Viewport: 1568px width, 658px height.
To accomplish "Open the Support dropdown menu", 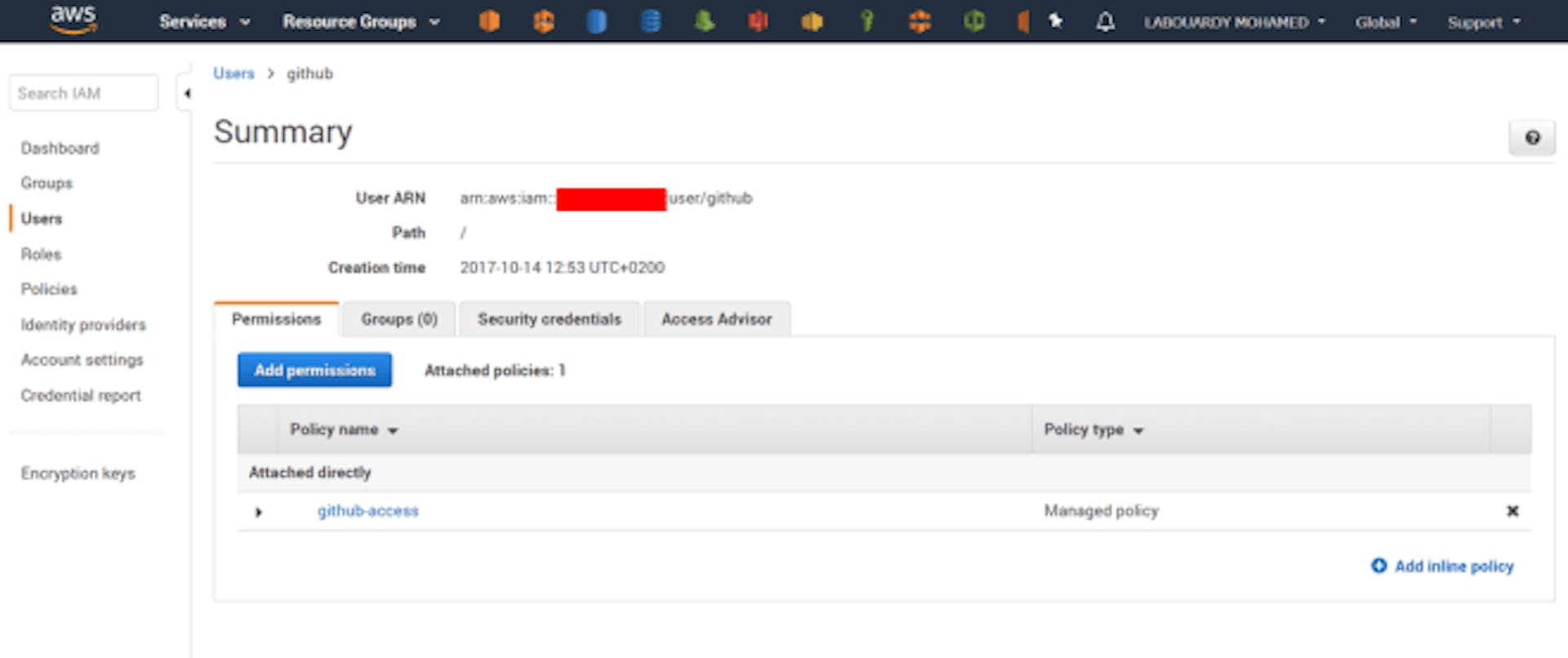I will coord(1484,22).
